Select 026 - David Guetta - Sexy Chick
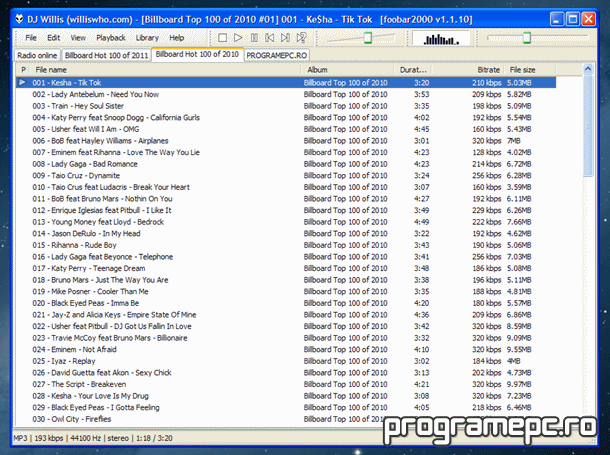Image resolution: width=610 pixels, height=455 pixels. (x=286, y=373)
